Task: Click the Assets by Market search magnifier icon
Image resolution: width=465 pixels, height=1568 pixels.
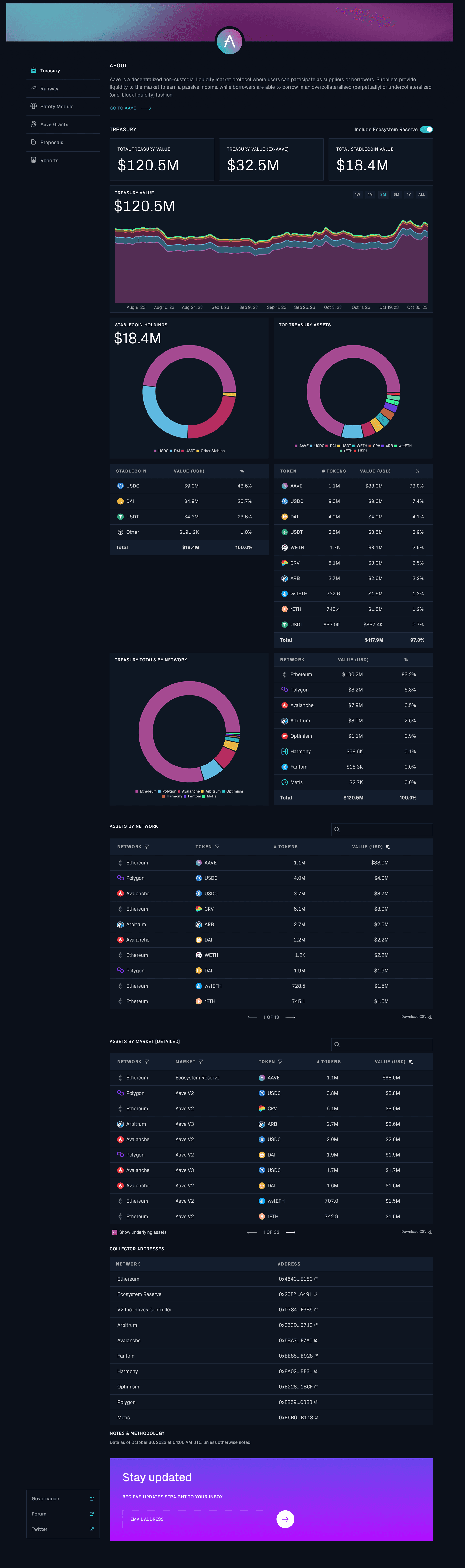Action: (337, 1044)
